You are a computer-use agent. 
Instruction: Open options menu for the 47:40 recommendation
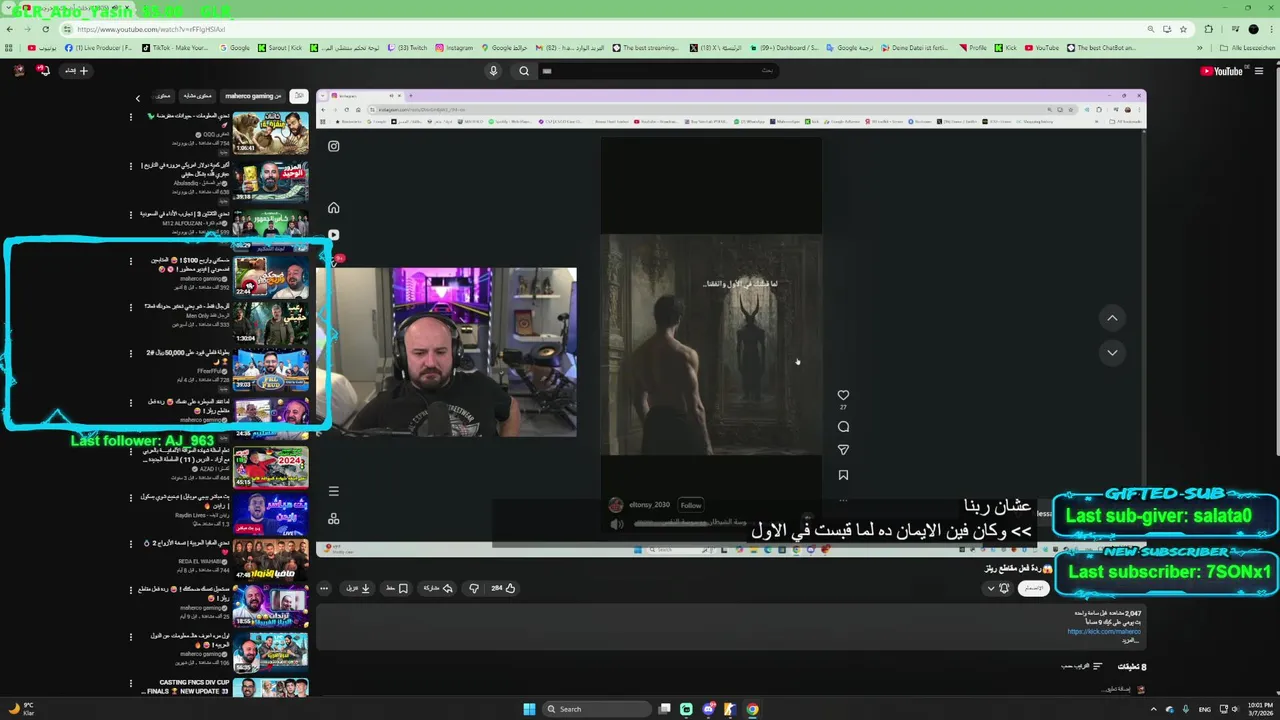click(130, 544)
